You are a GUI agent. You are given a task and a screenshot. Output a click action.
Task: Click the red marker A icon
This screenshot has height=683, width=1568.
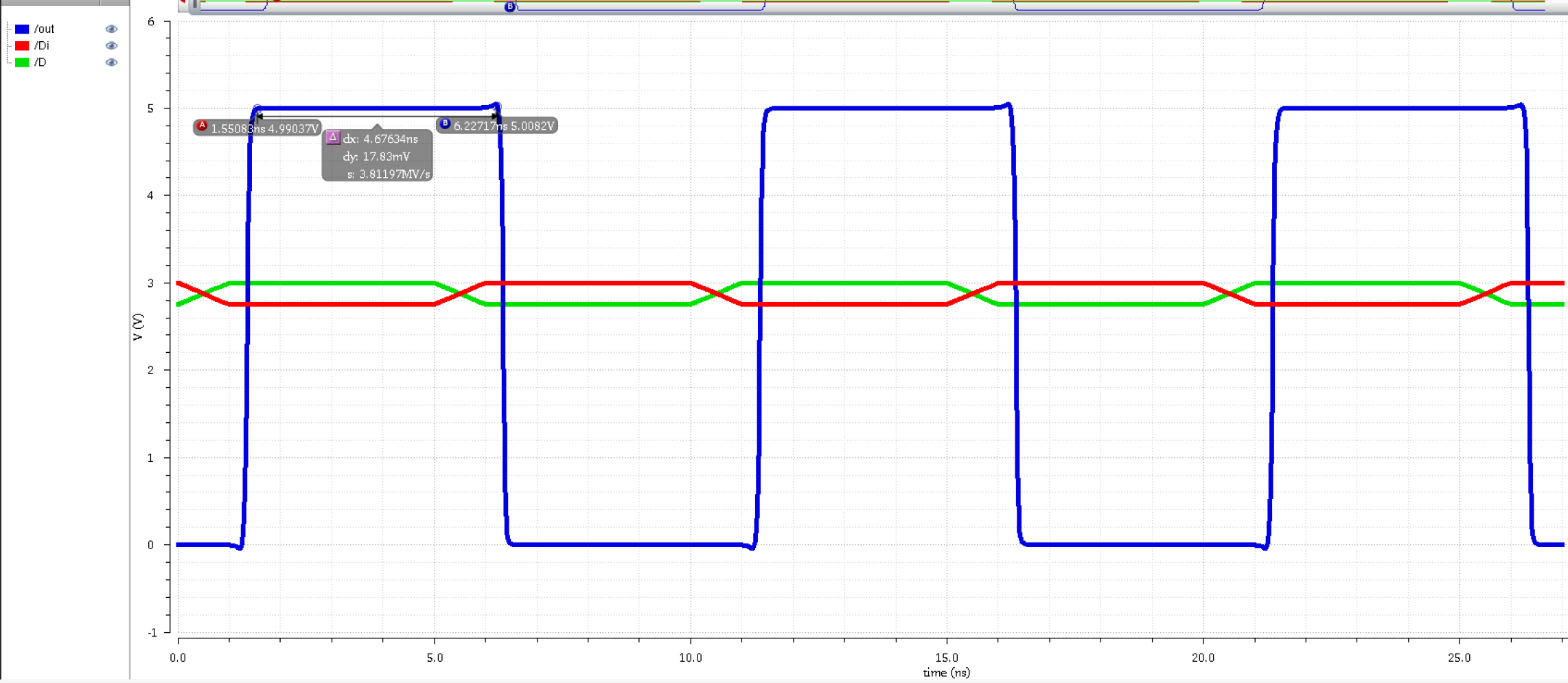[x=202, y=126]
